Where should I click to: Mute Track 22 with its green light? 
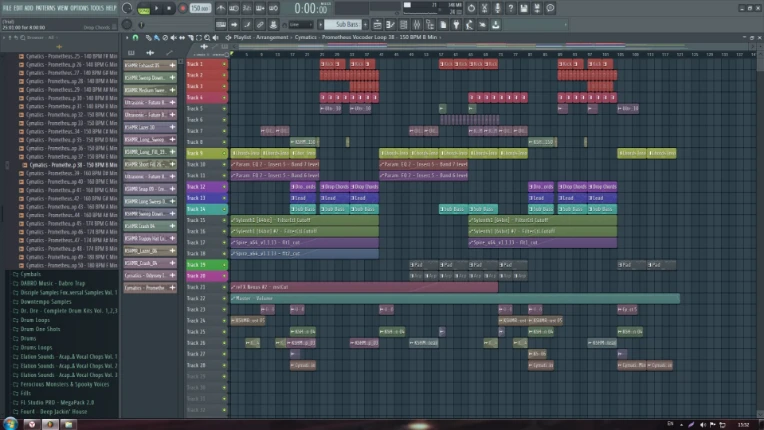[x=224, y=298]
